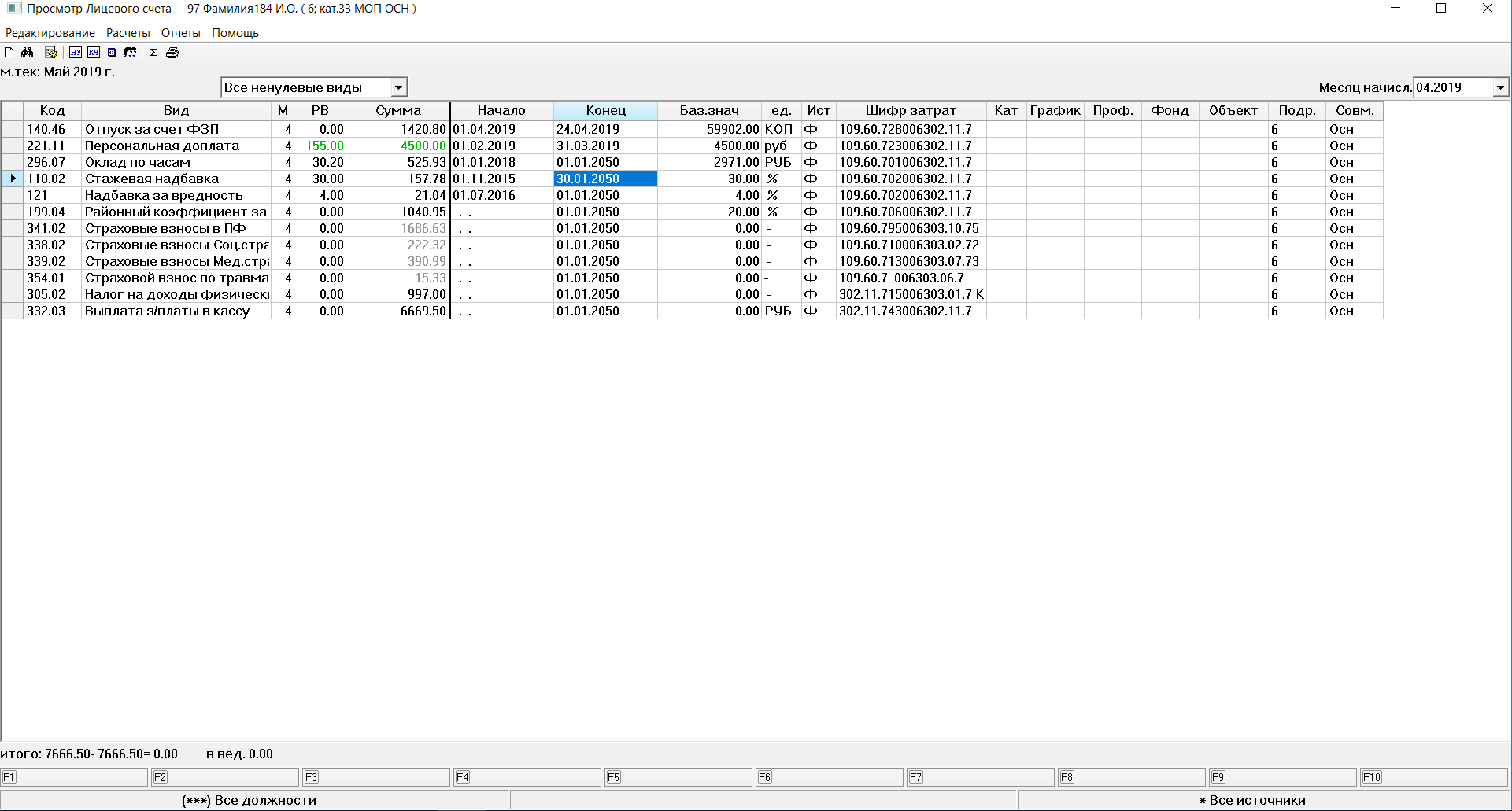Click the application icon in title bar

tap(14, 9)
